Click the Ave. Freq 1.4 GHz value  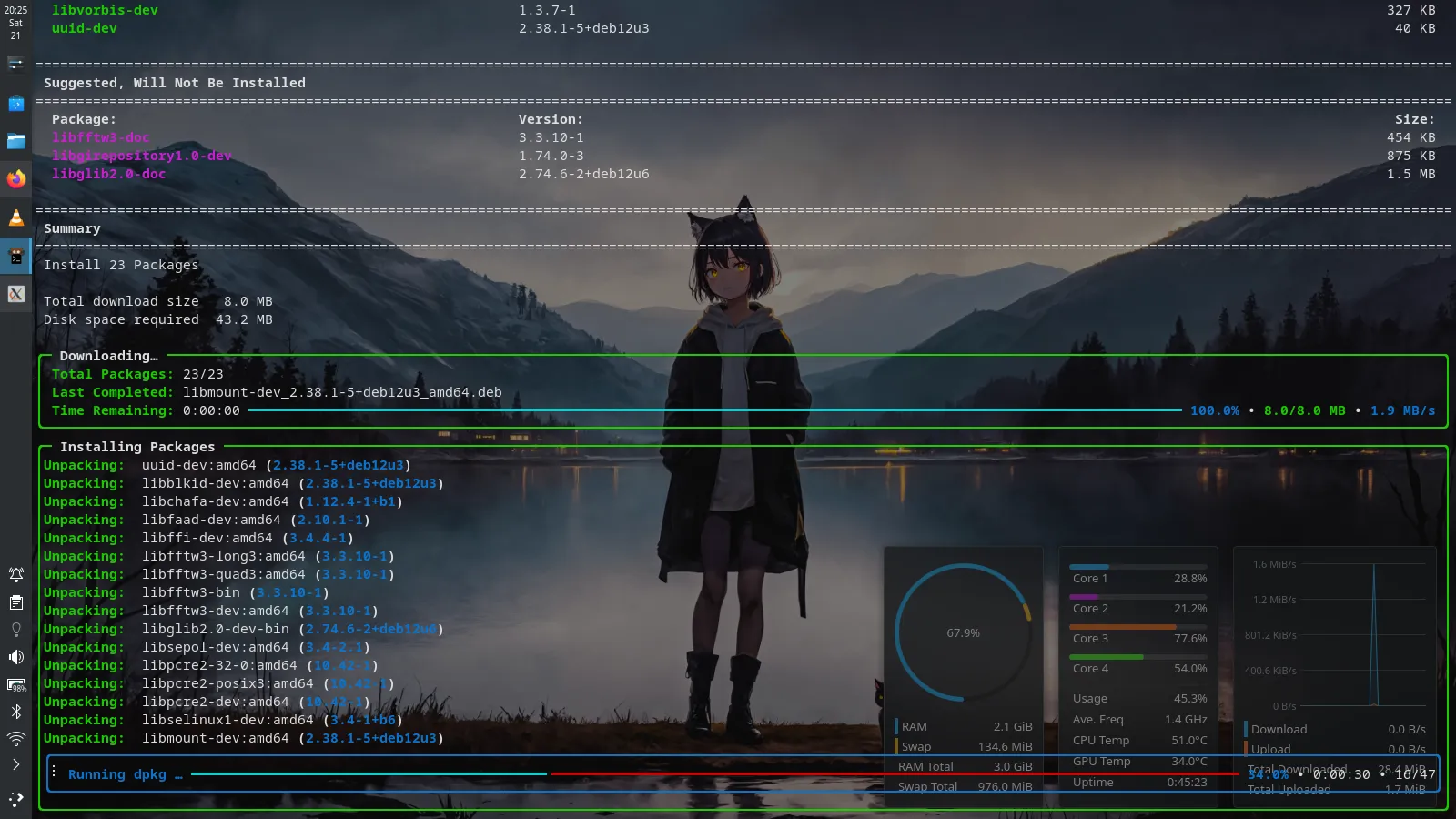pyautogui.click(x=1186, y=719)
